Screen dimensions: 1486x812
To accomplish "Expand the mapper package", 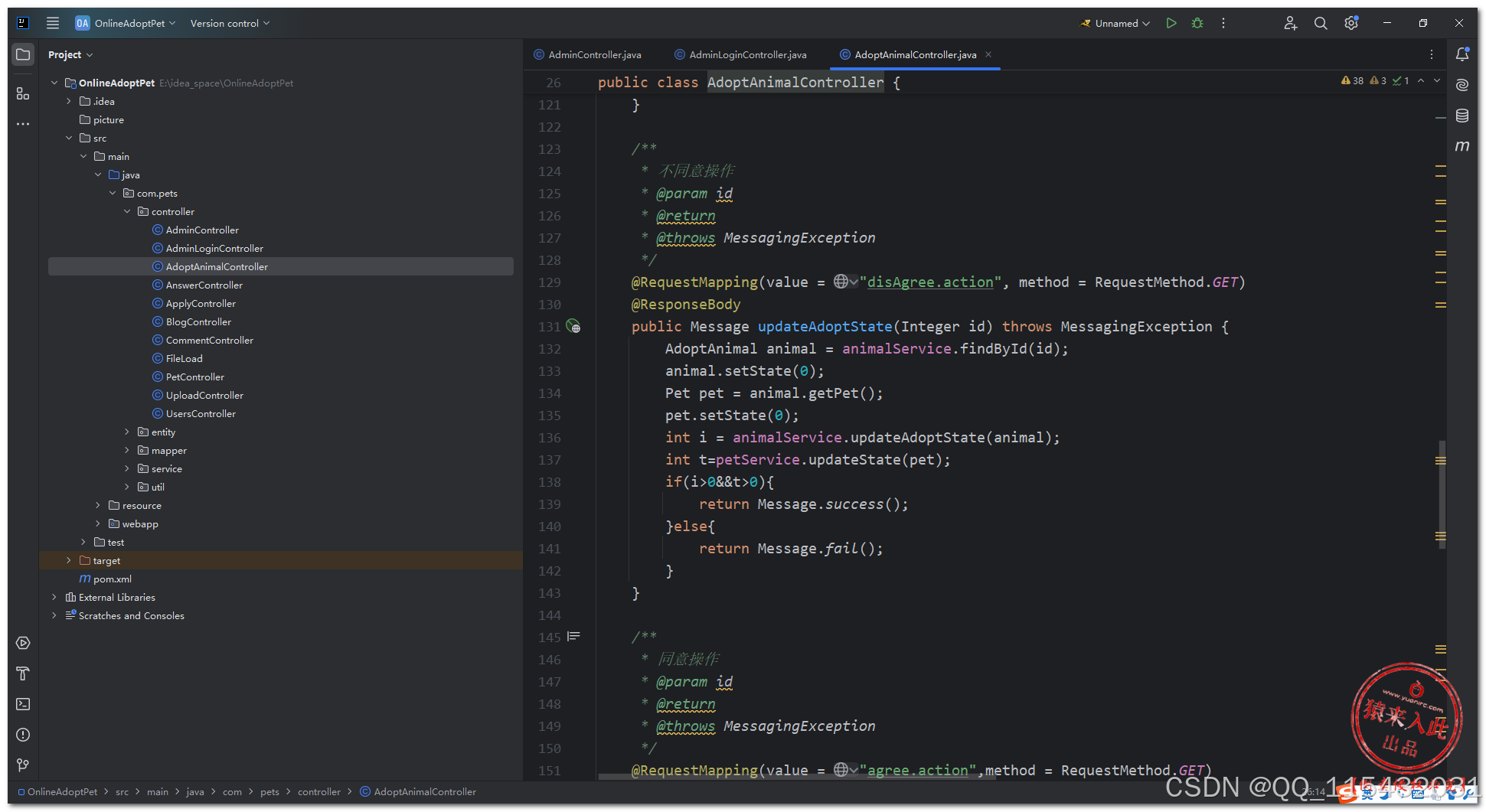I will [x=127, y=450].
